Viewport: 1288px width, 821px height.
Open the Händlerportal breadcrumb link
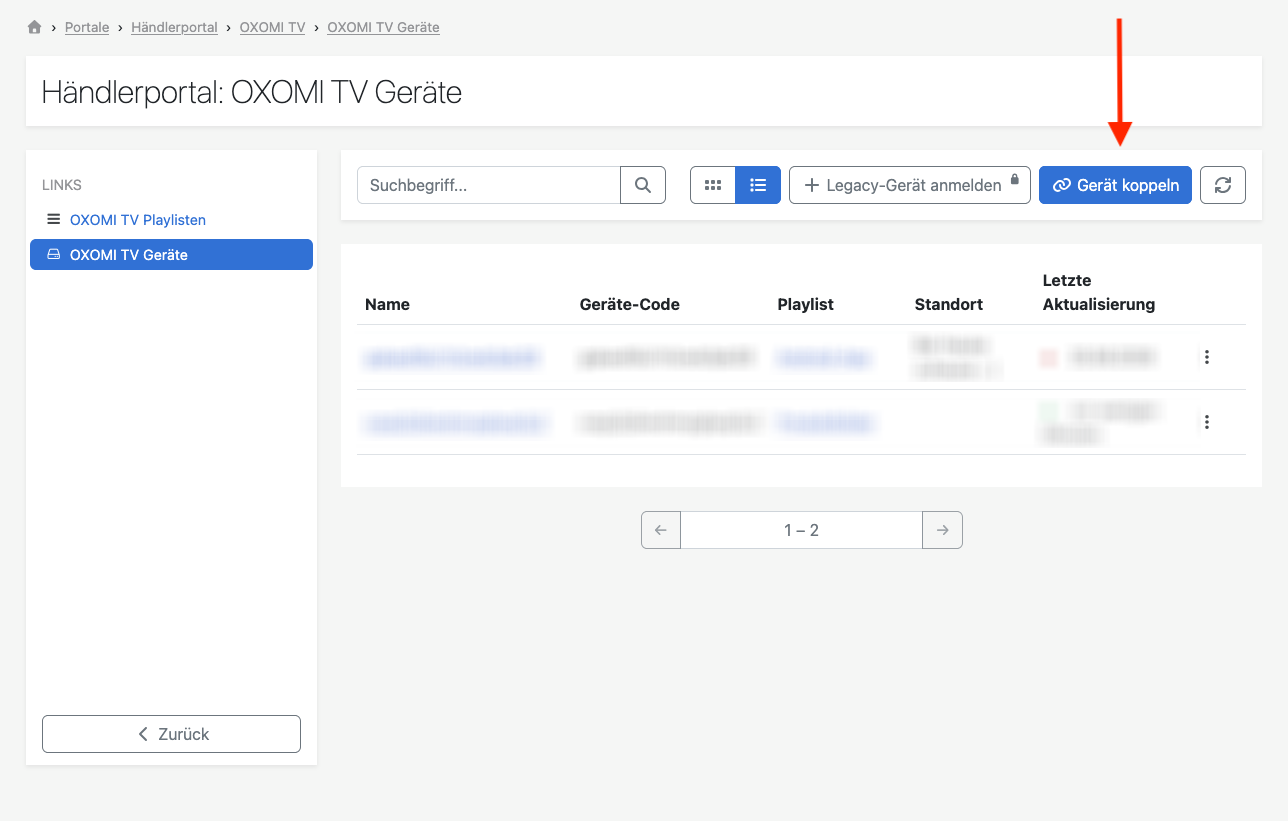click(x=174, y=27)
